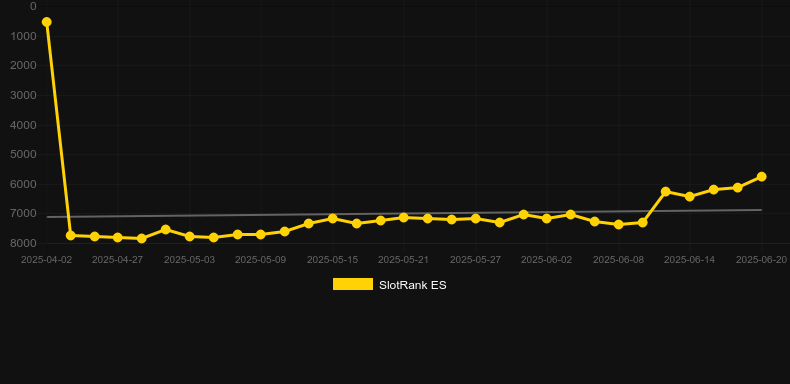Select the data point above 2025-05-09
This screenshot has width=790, height=384.
pos(260,234)
